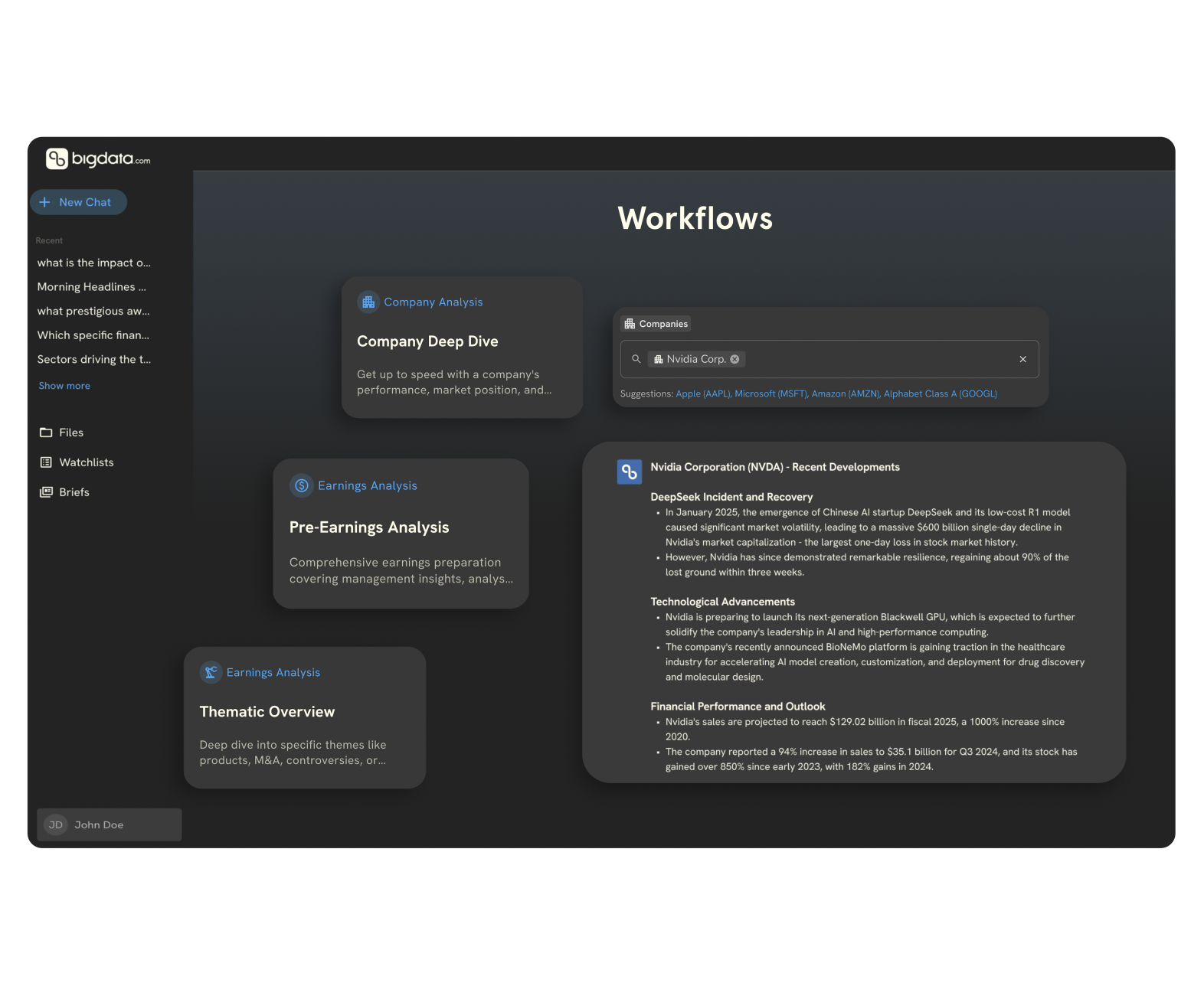Click the Files folder icon
Viewport: 1204px width, 986px height.
click(x=46, y=433)
